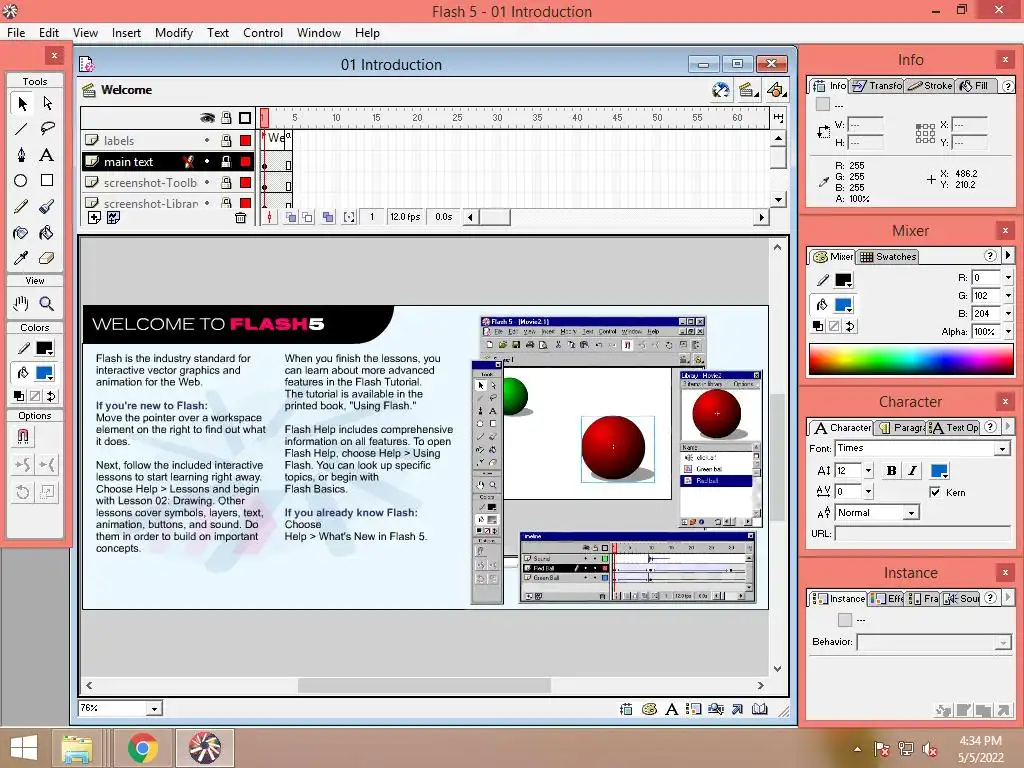Click the Italic button in Character panel

coord(912,471)
